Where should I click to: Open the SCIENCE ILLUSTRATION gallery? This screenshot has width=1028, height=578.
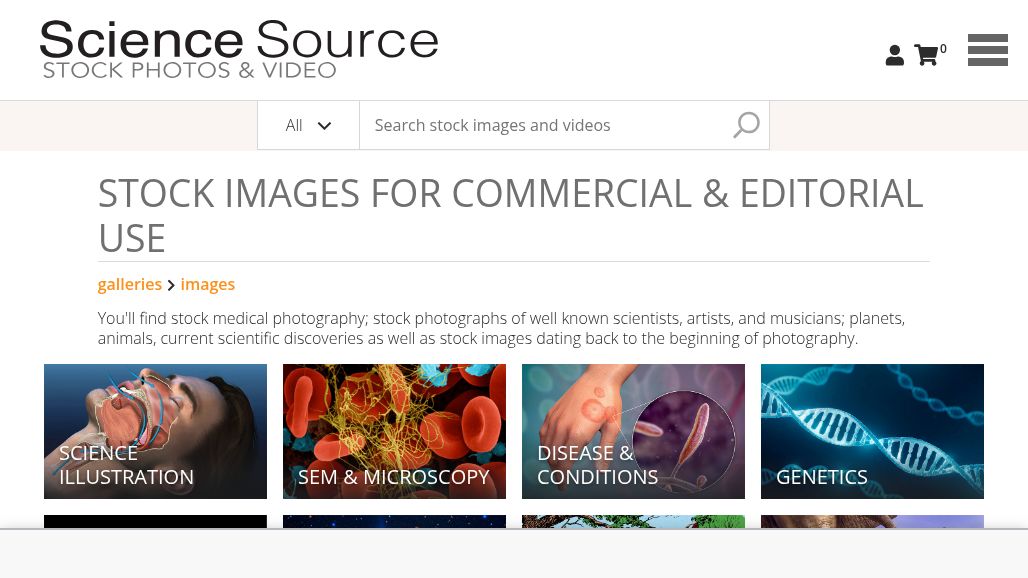click(x=155, y=431)
